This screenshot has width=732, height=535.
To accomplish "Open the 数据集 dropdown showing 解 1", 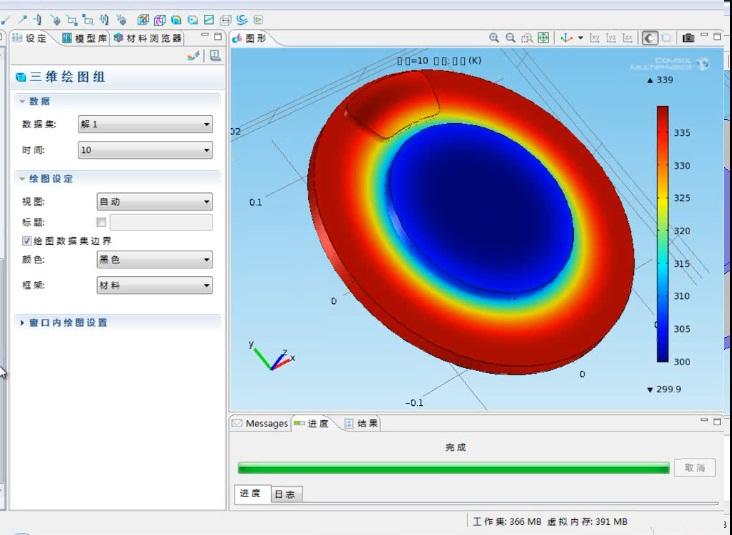I will 145,124.
